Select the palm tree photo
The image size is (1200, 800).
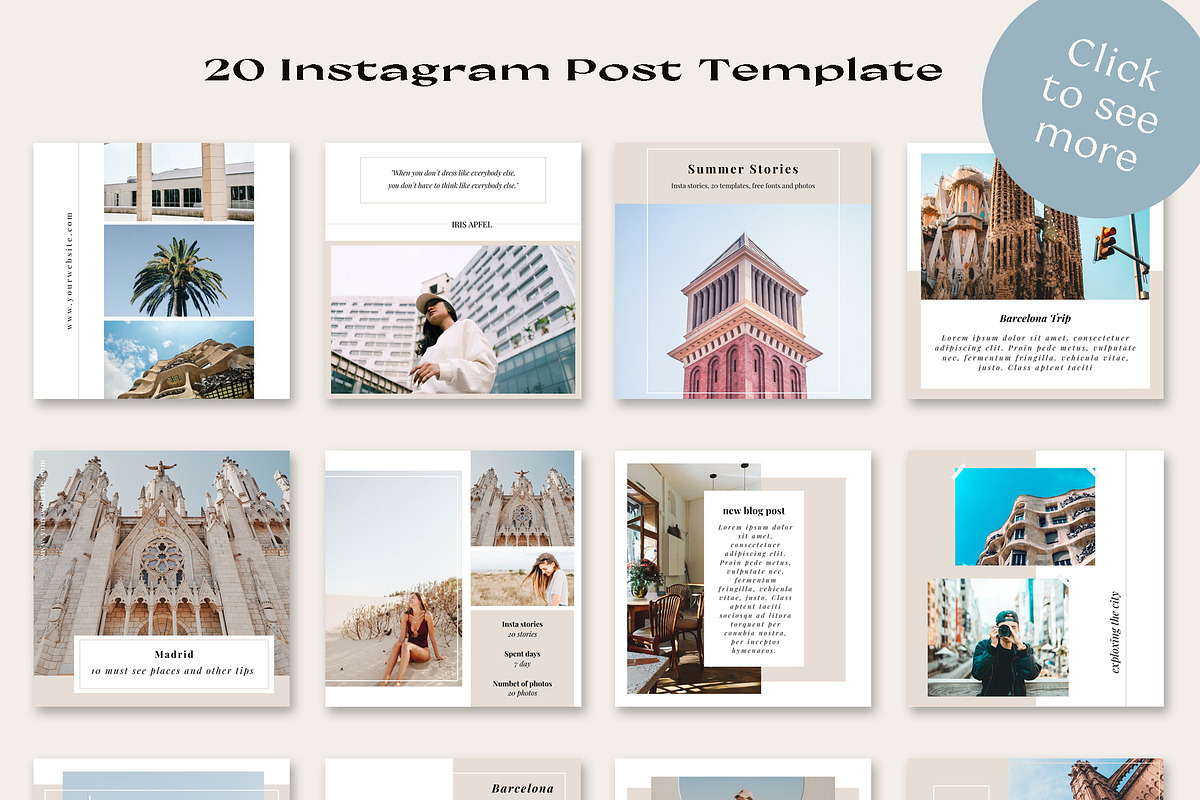(179, 271)
